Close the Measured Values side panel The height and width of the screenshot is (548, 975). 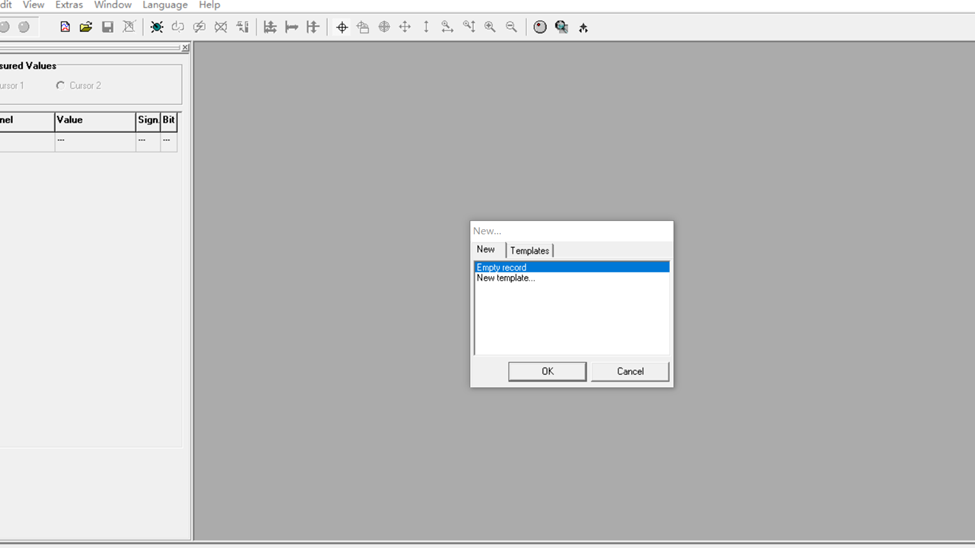185,48
